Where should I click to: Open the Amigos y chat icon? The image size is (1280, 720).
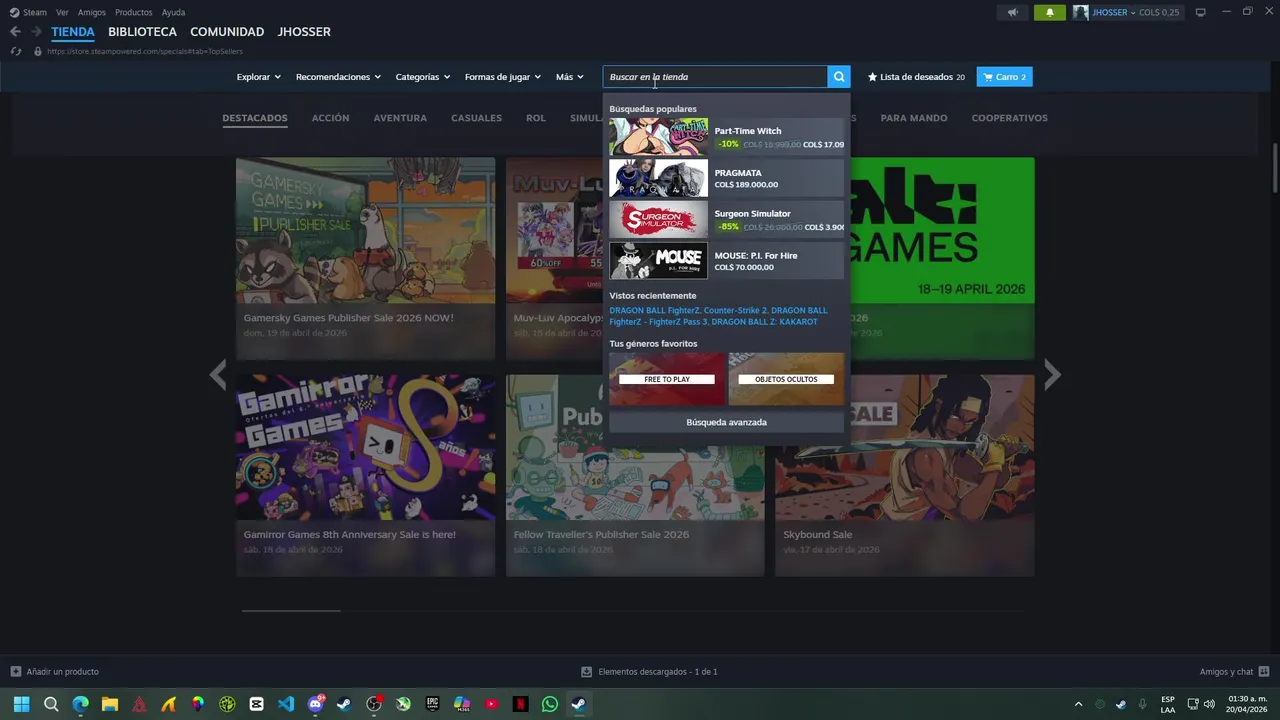point(1264,672)
